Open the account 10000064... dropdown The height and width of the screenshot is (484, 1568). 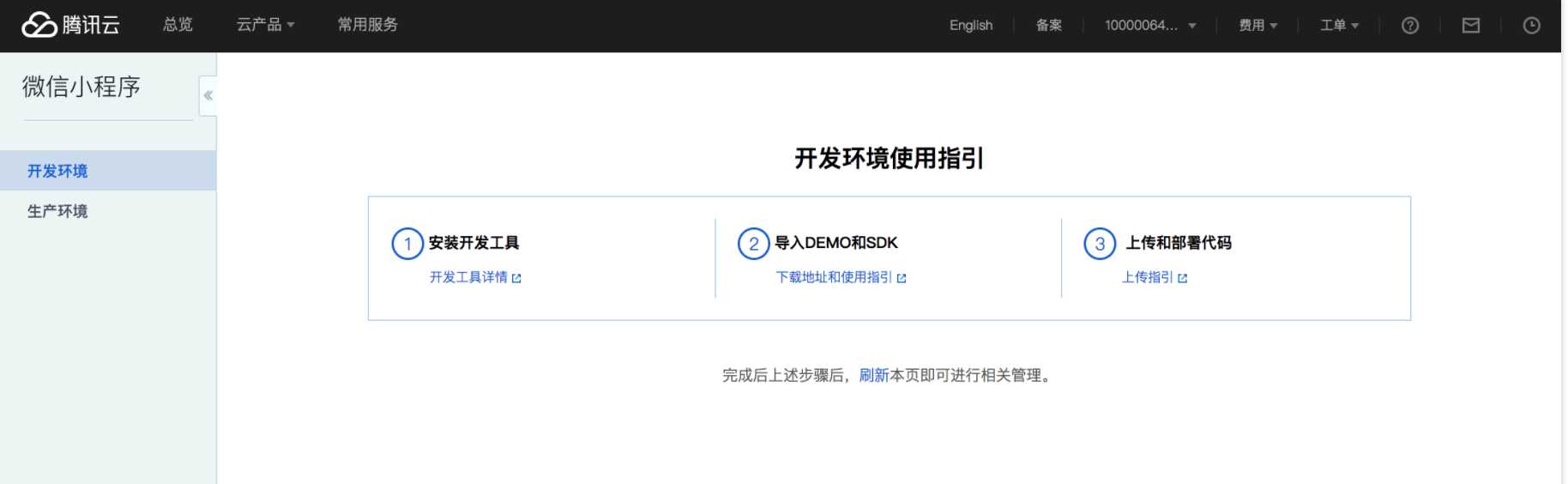(1150, 25)
